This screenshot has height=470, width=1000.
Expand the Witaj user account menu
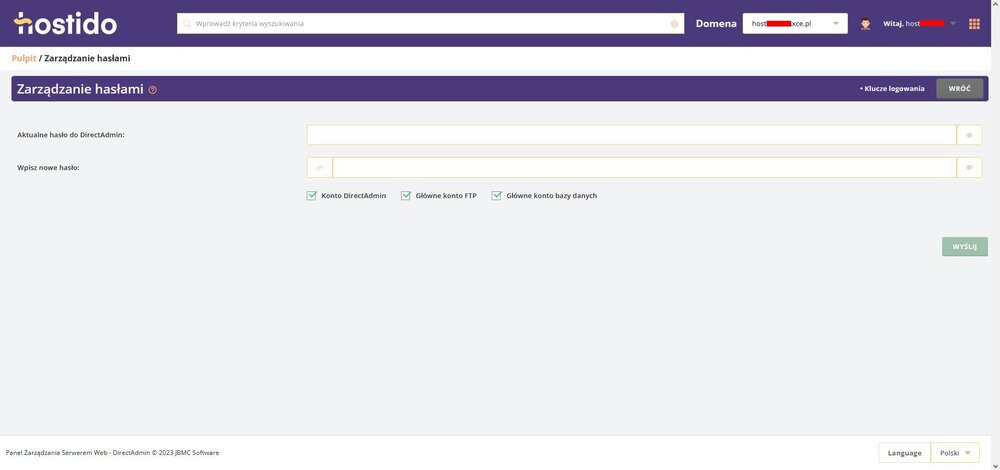[x=952, y=23]
